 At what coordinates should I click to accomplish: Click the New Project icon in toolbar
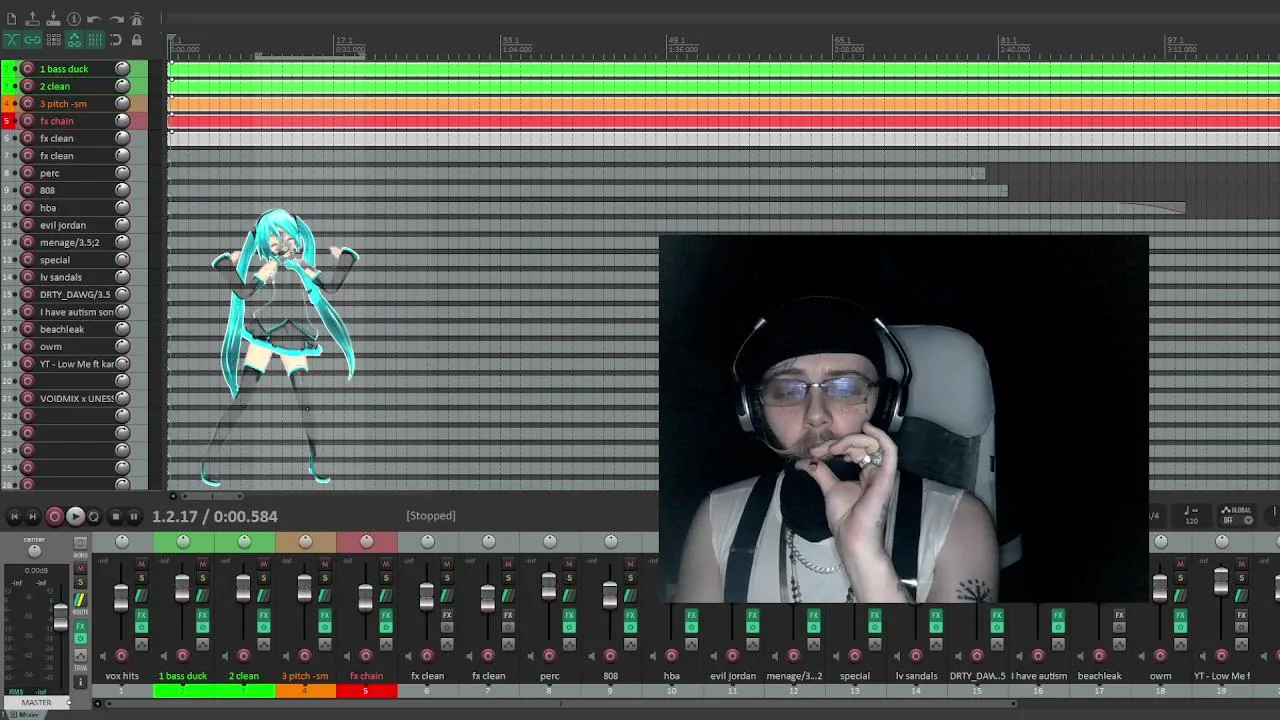pyautogui.click(x=11, y=19)
